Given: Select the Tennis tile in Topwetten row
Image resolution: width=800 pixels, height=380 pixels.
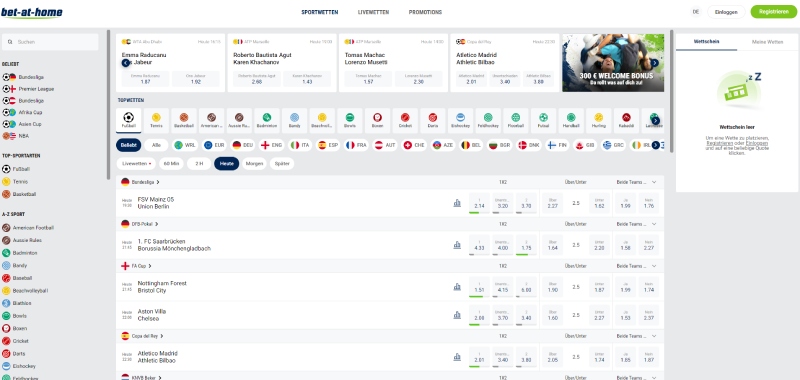Looking at the screenshot, I should pyautogui.click(x=156, y=120).
